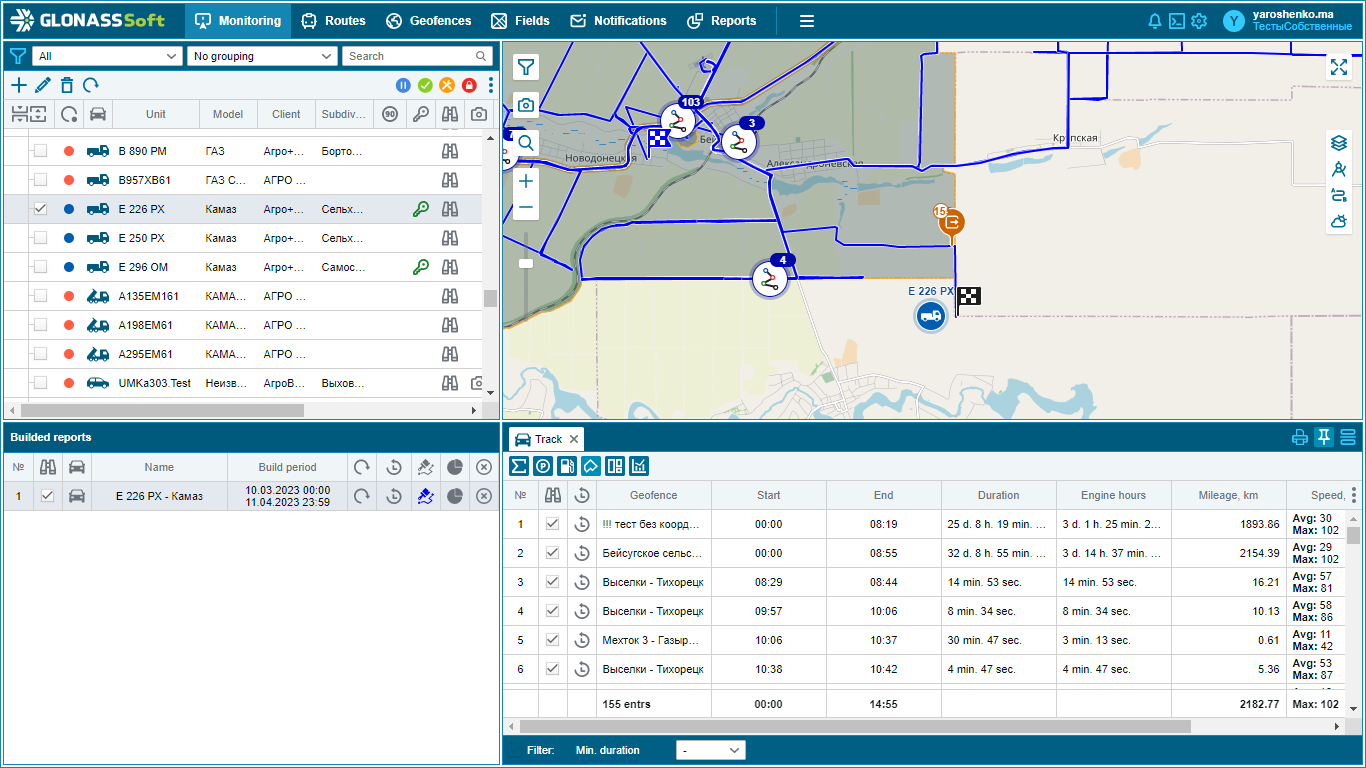Screen dimensions: 1366x768
Task: Switch map to fullscreen
Action: point(1339,67)
